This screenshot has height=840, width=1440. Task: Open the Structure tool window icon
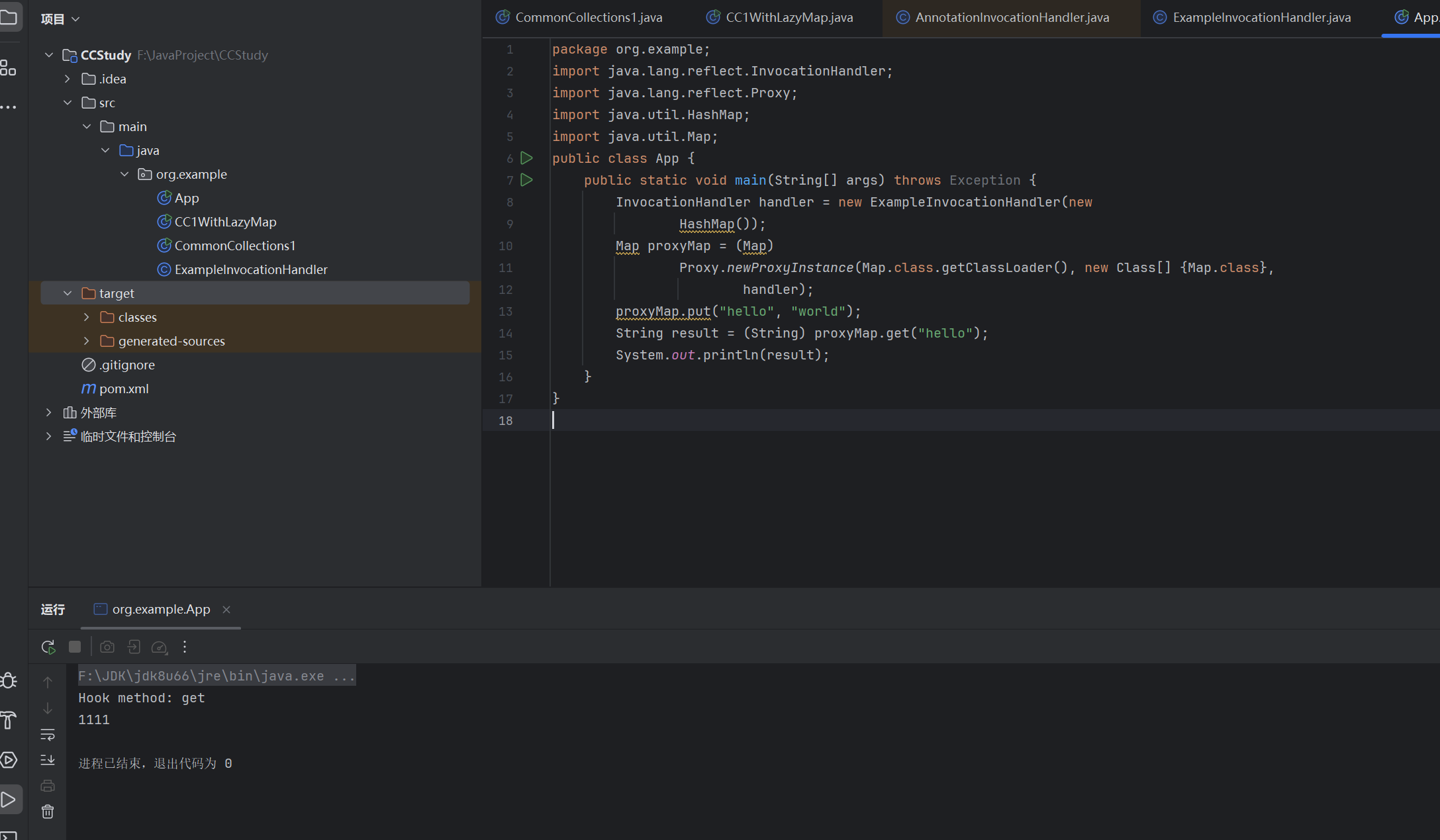pyautogui.click(x=9, y=68)
